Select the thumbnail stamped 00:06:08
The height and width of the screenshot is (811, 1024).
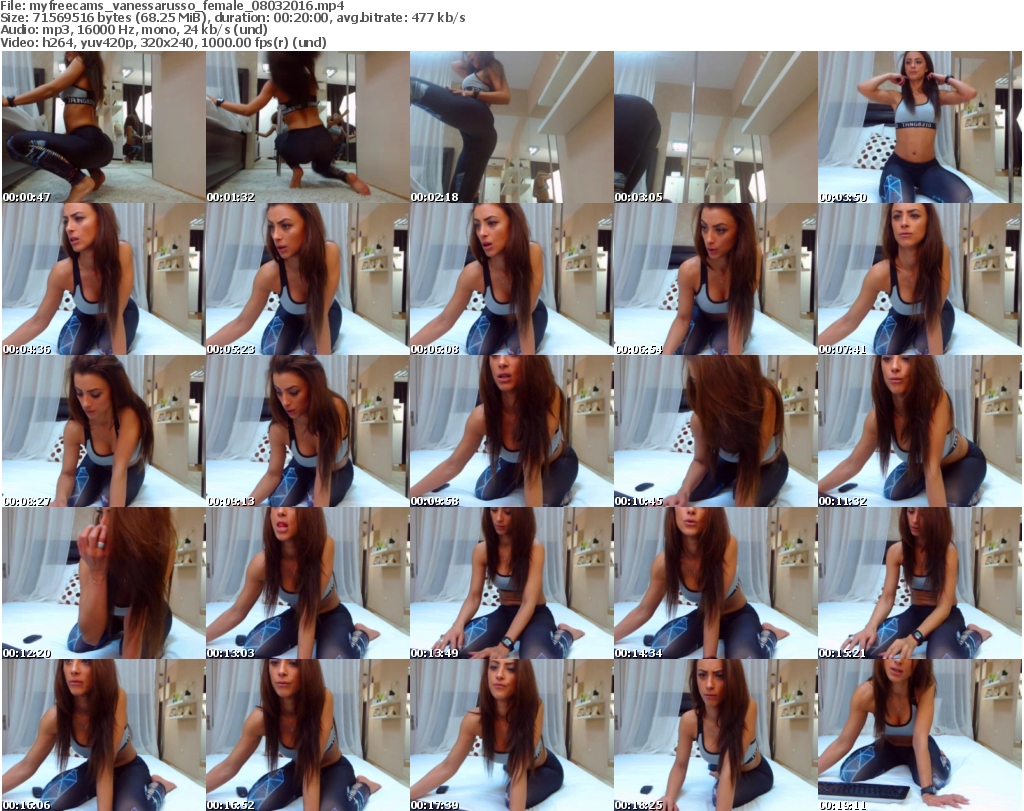[x=511, y=279]
